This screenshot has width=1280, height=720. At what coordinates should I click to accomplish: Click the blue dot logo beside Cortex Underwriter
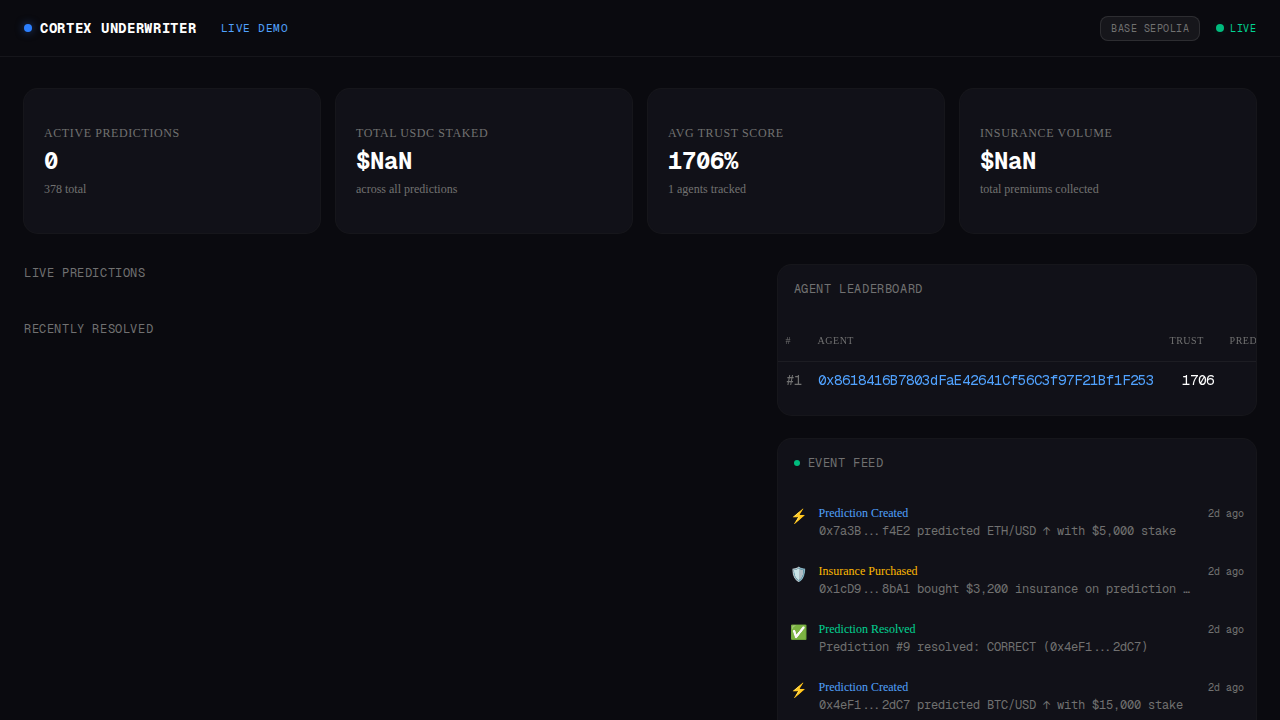(28, 28)
